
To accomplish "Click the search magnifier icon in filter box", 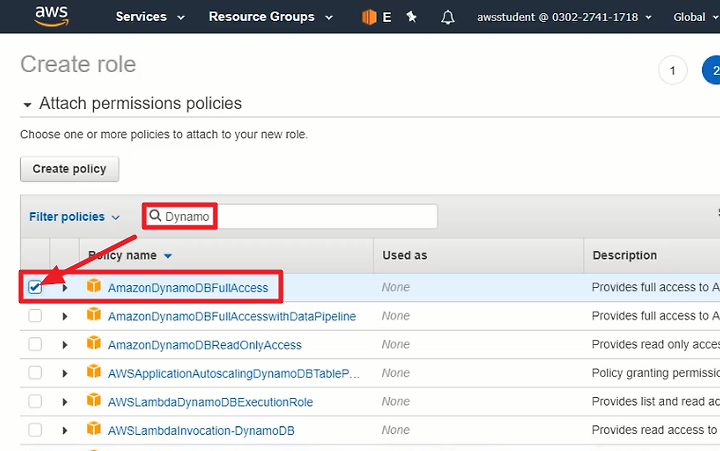I will (155, 216).
